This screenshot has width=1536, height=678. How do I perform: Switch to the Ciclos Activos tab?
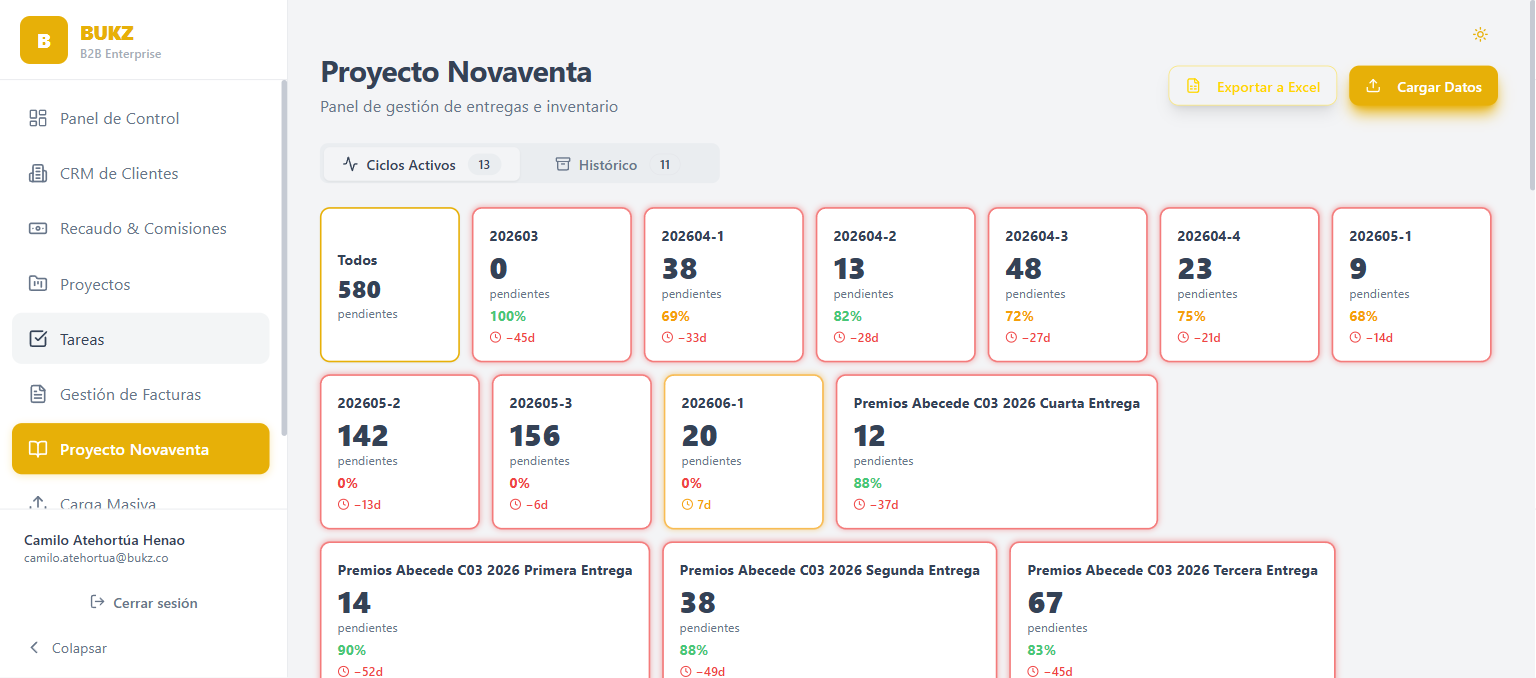pos(421,164)
